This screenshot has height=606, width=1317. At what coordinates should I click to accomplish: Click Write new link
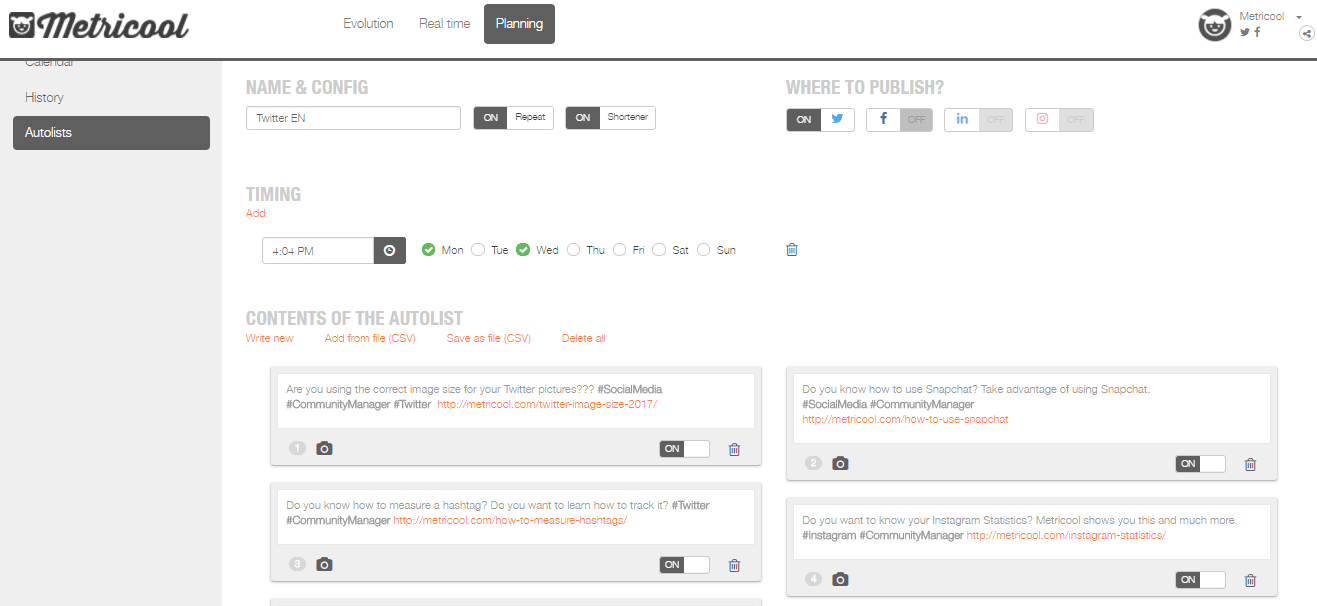pos(270,338)
